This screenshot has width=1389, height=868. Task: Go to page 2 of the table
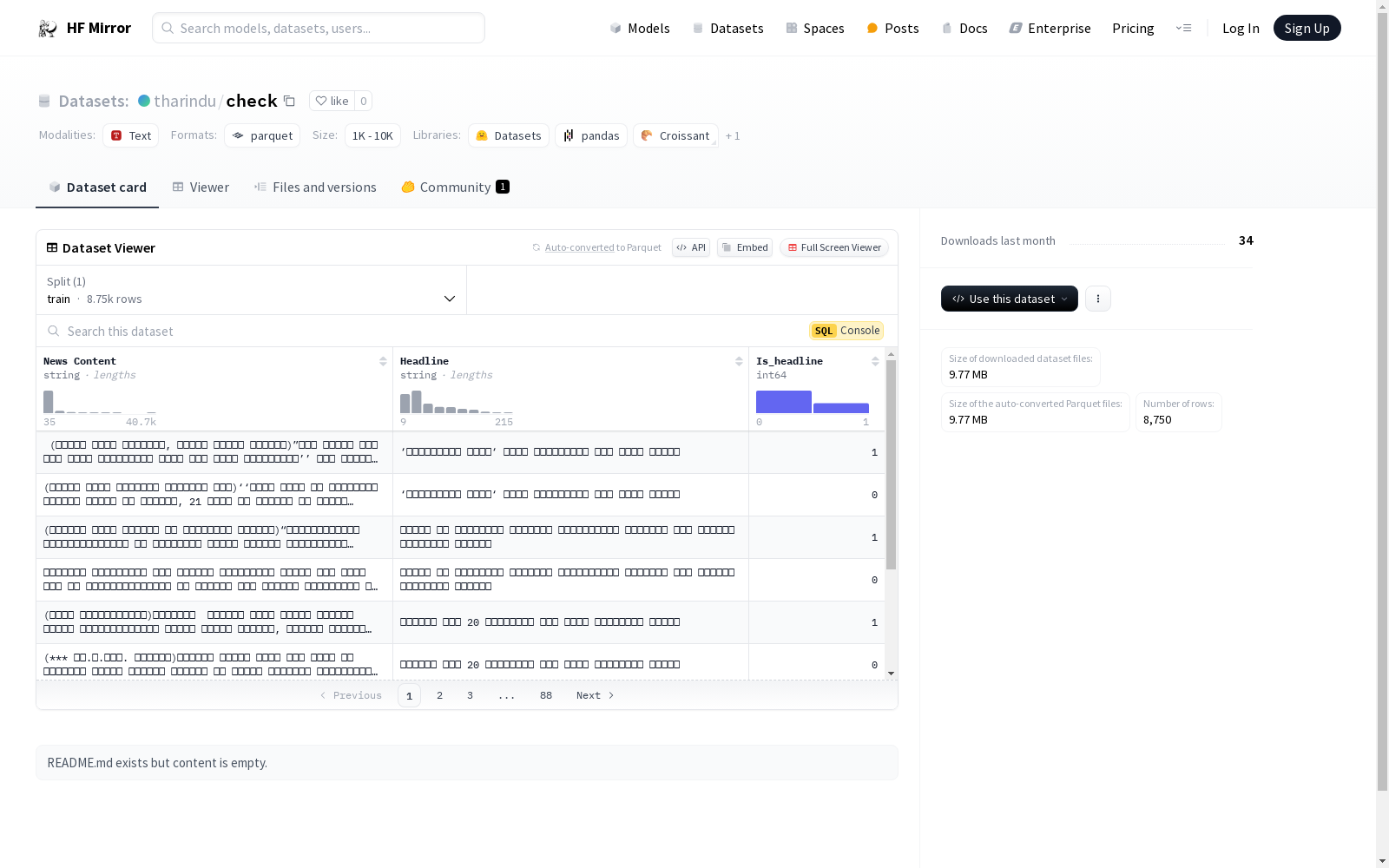(440, 695)
